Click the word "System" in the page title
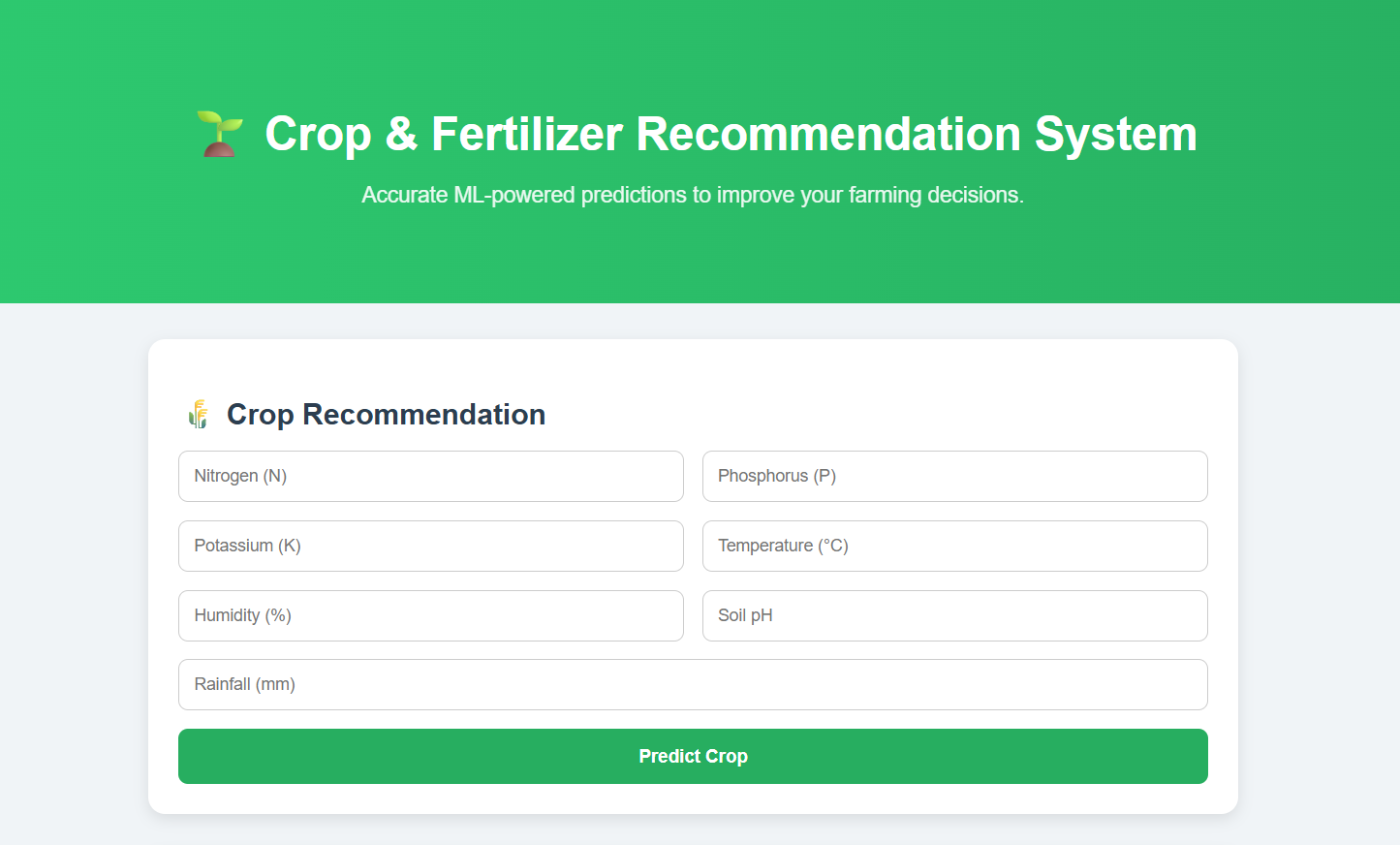Screen dimensions: 1400x845 1115,134
